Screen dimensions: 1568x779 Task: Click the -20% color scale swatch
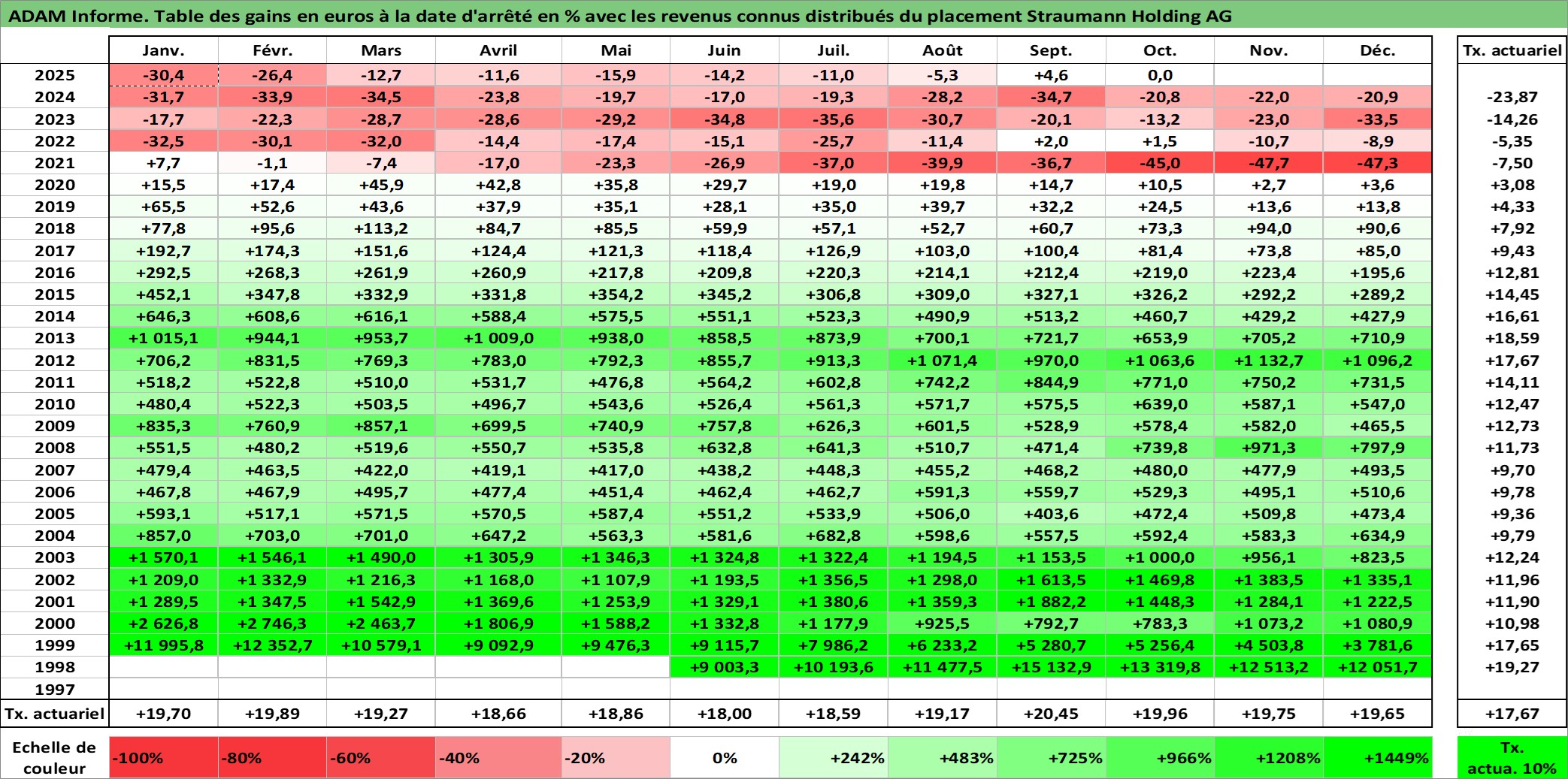616,757
